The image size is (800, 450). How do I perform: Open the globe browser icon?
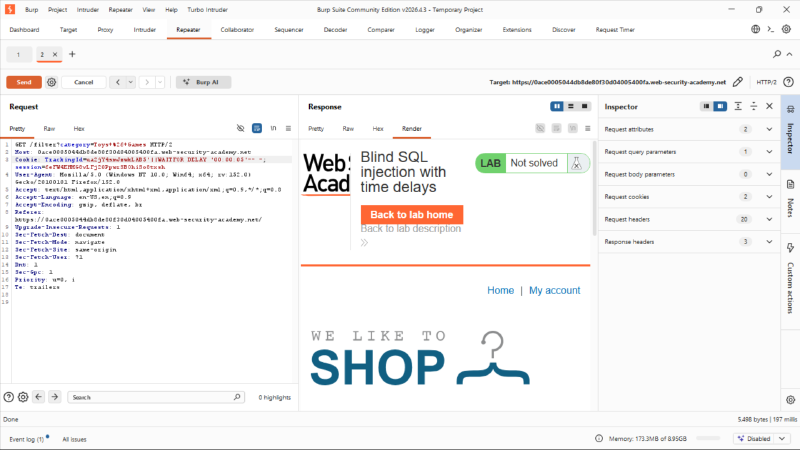click(x=756, y=29)
